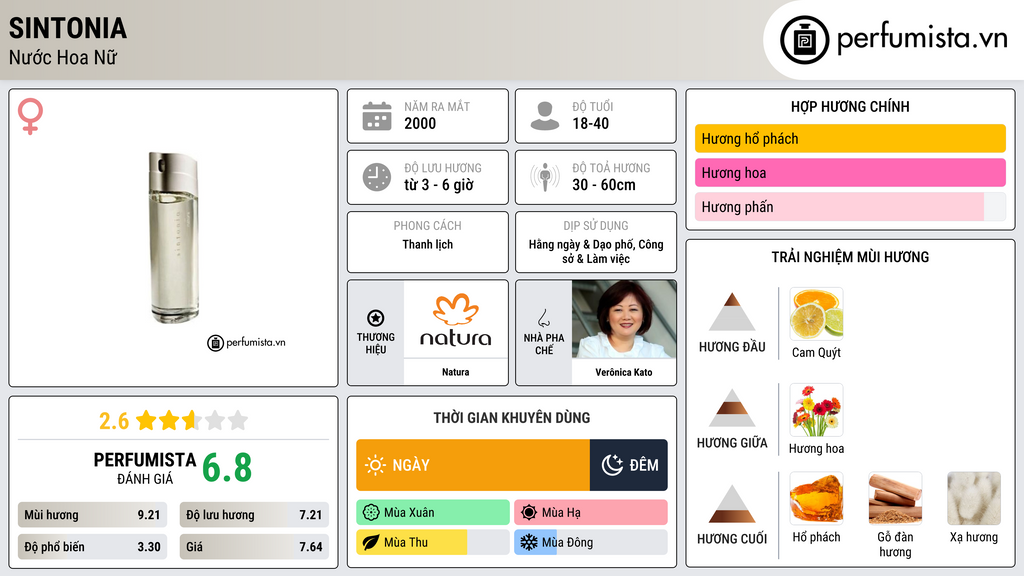This screenshot has height=576, width=1024.
Task: Click the Hương cuối pyramid icon
Action: pyautogui.click(x=732, y=504)
